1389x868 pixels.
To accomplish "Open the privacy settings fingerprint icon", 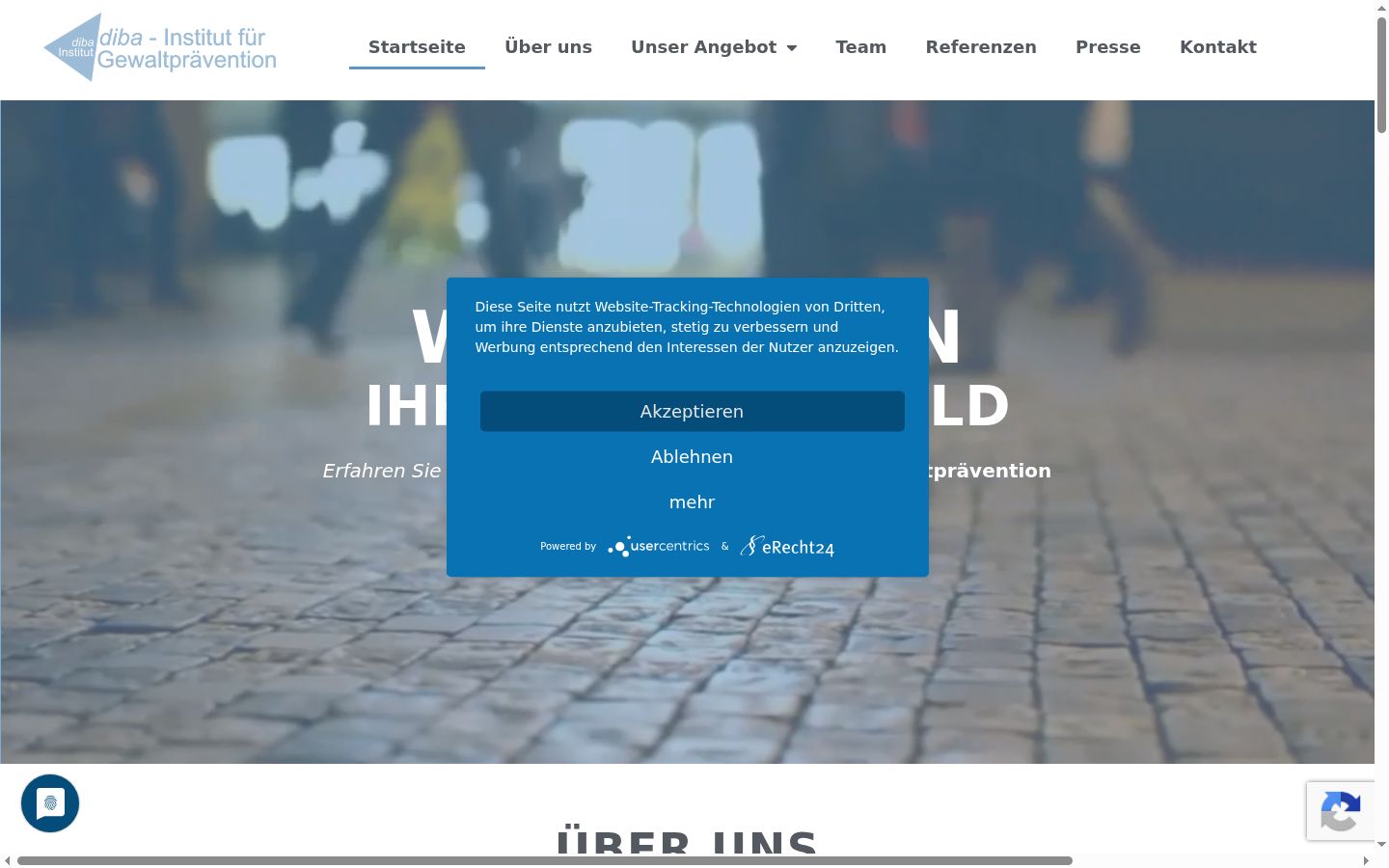I will click(50, 803).
